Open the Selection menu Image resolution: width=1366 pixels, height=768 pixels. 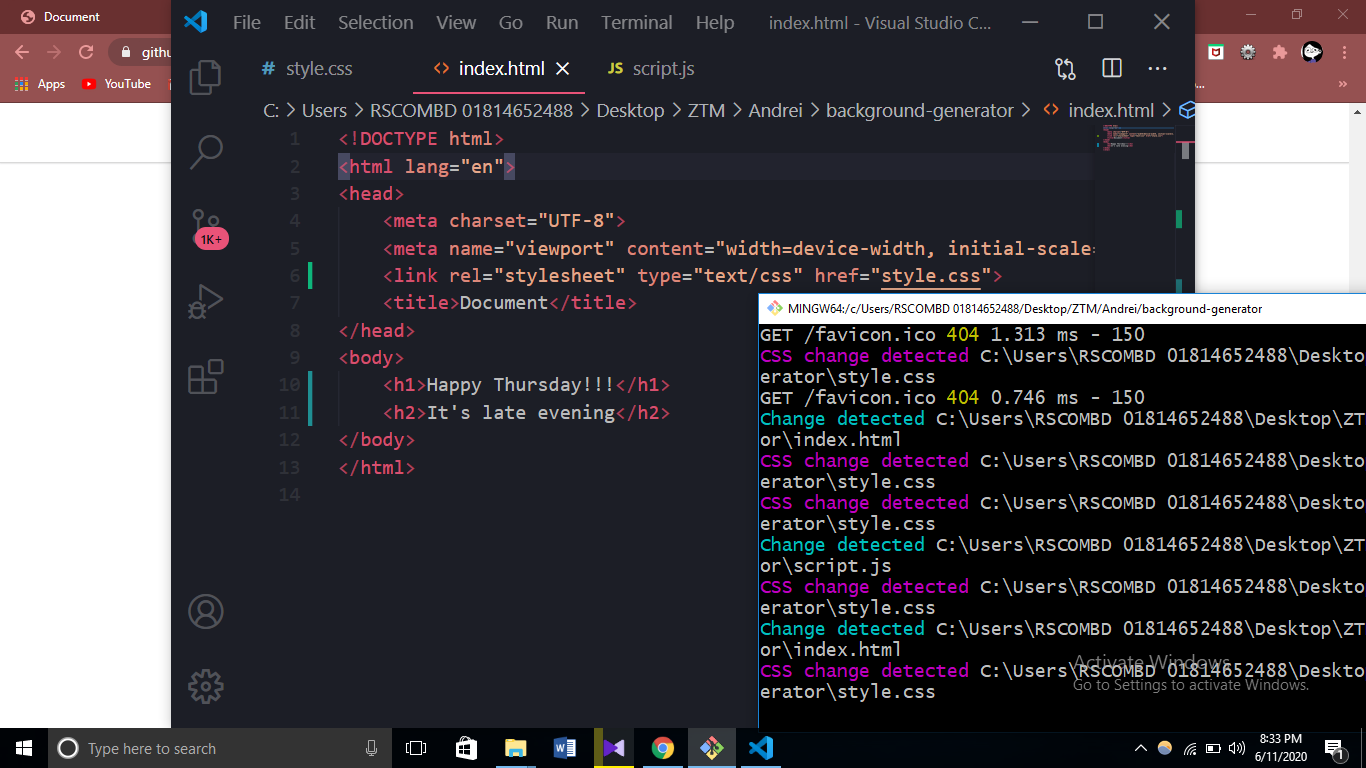click(x=375, y=23)
